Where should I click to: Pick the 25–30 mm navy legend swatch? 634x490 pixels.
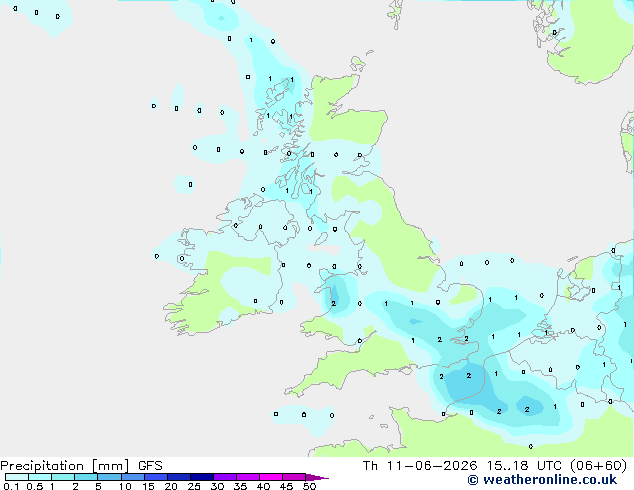pyautogui.click(x=201, y=477)
